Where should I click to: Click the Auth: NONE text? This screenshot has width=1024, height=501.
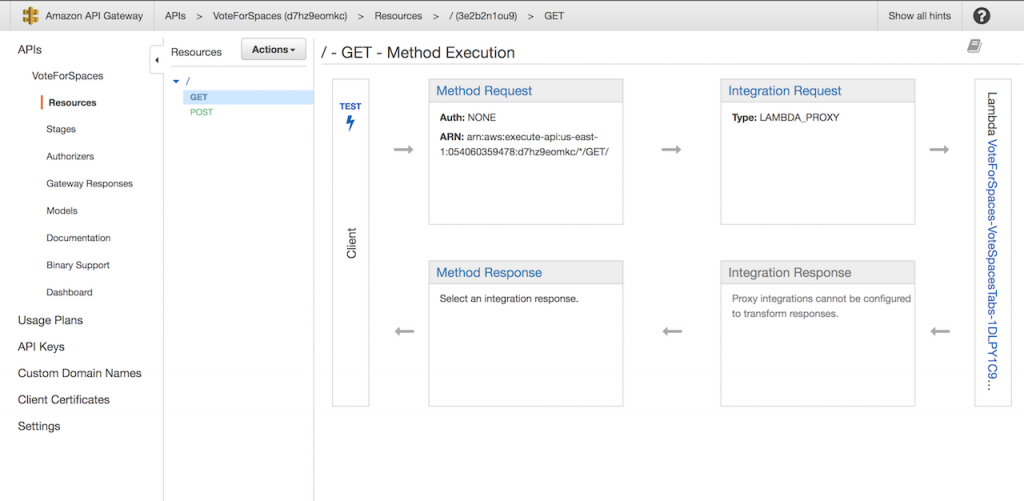pyautogui.click(x=468, y=118)
